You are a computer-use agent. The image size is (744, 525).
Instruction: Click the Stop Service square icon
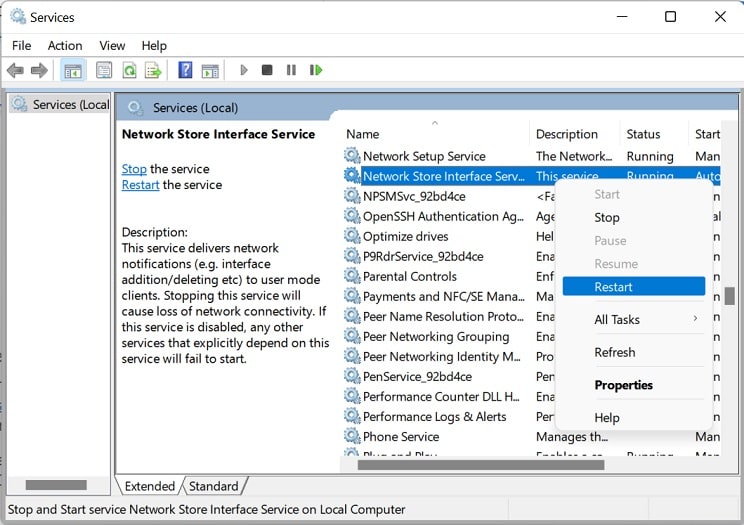267,70
